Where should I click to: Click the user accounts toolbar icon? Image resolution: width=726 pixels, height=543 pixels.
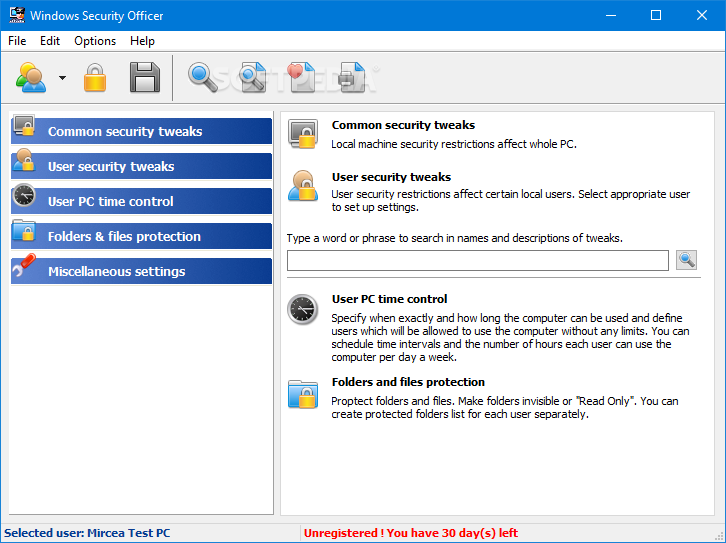(31, 77)
